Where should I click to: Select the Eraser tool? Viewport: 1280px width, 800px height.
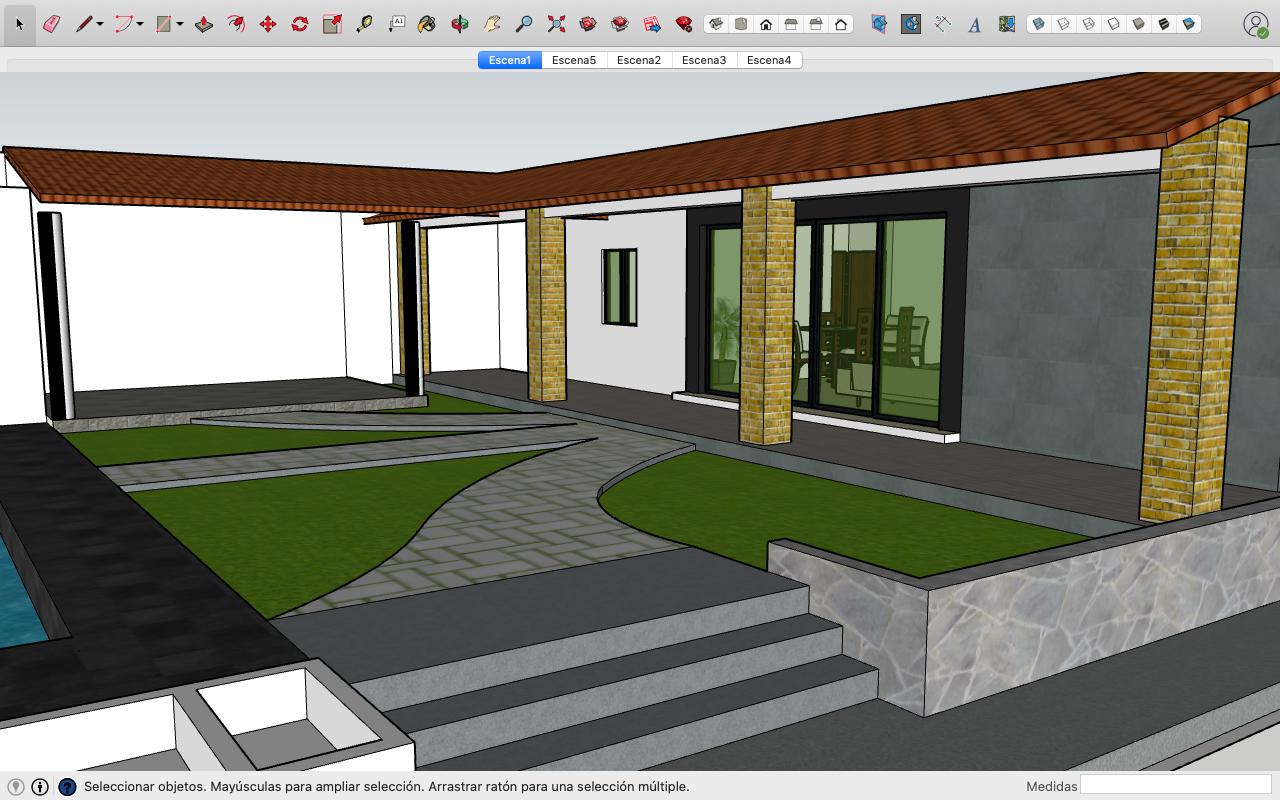pos(51,24)
